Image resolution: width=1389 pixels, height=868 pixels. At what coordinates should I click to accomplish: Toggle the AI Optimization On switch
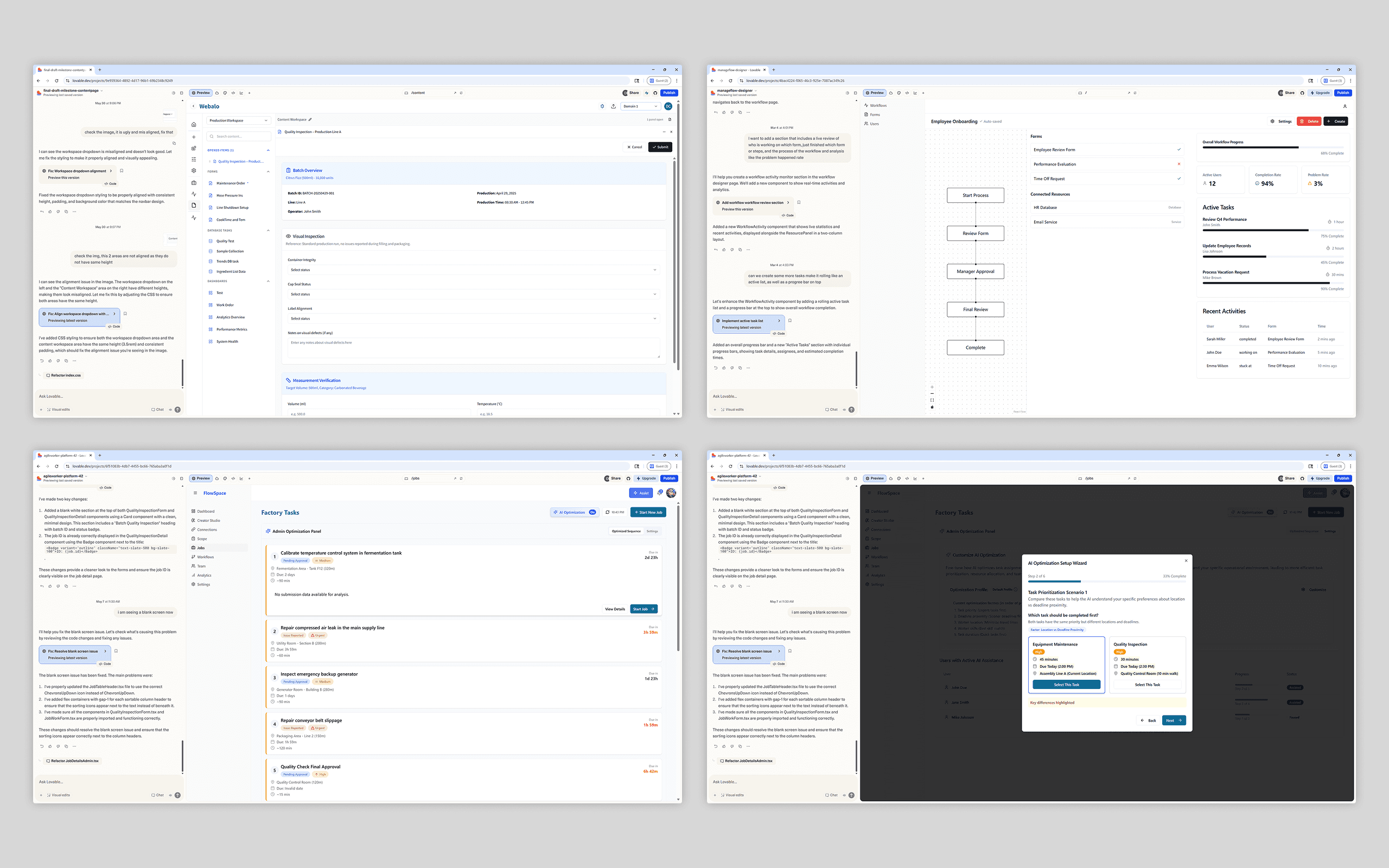point(592,512)
